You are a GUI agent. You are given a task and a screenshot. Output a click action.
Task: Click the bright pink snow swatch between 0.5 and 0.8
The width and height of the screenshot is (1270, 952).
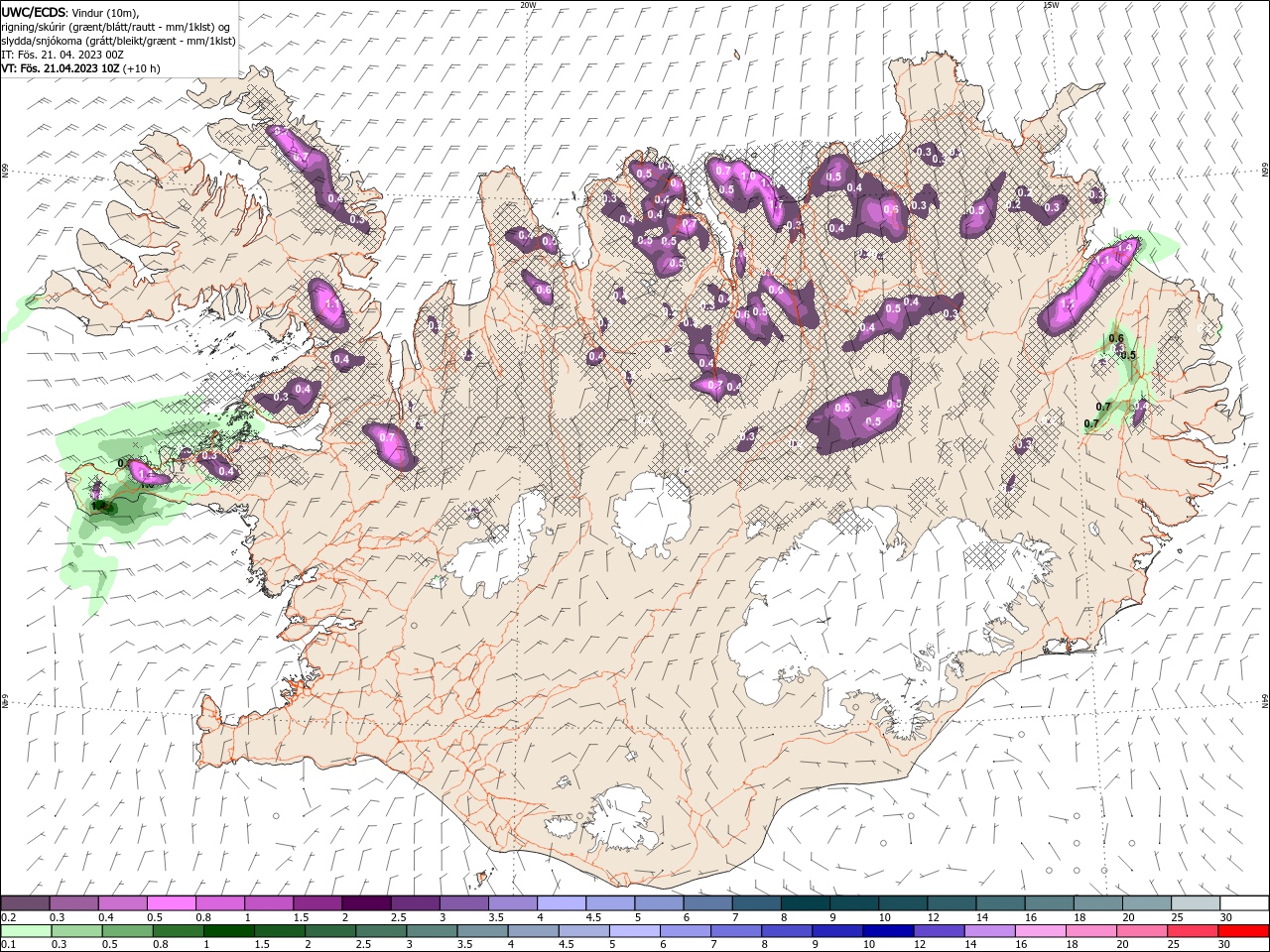click(171, 903)
